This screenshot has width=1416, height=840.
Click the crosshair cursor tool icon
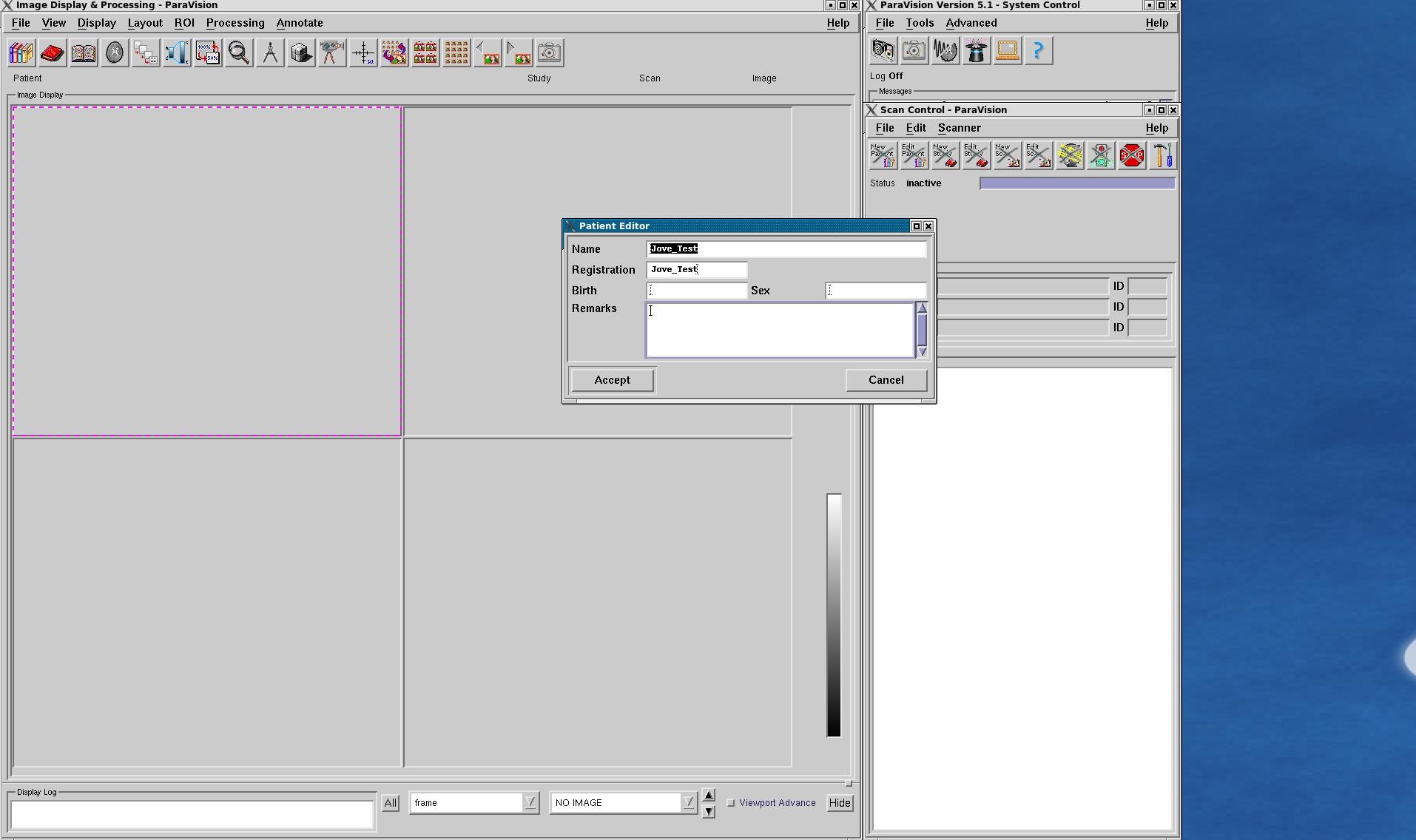click(363, 53)
